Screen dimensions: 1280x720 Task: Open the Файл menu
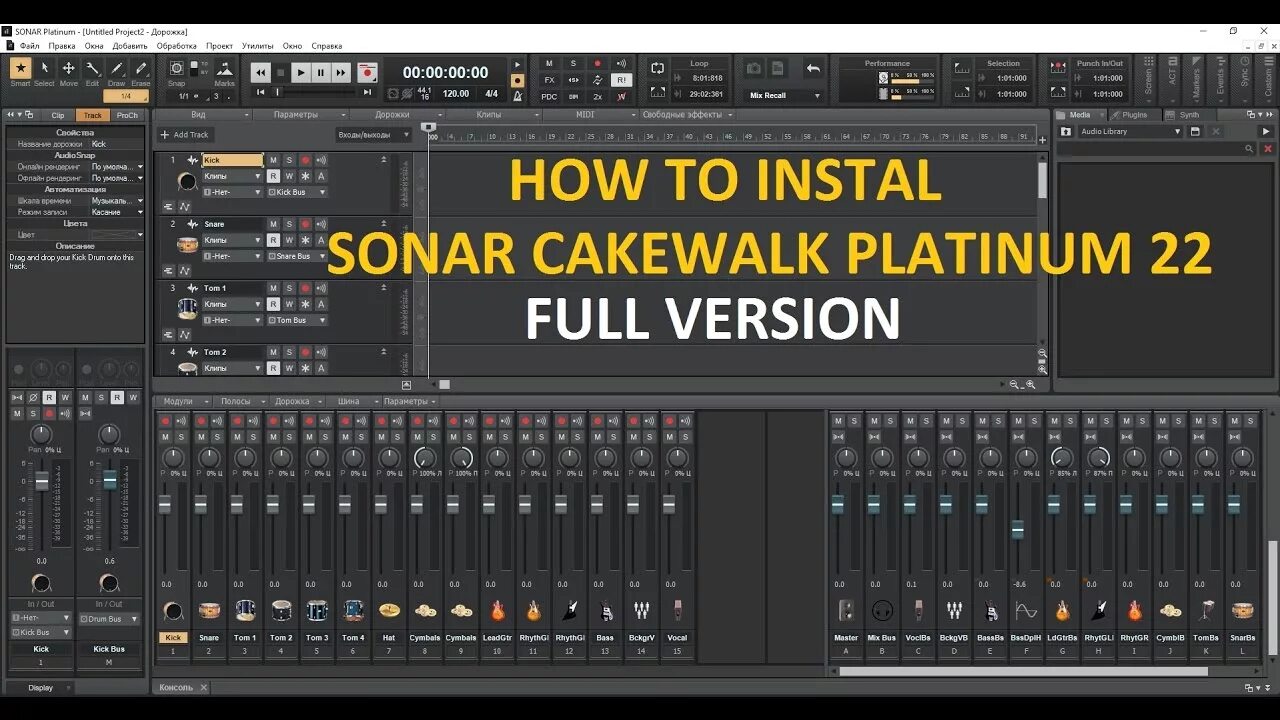(29, 46)
